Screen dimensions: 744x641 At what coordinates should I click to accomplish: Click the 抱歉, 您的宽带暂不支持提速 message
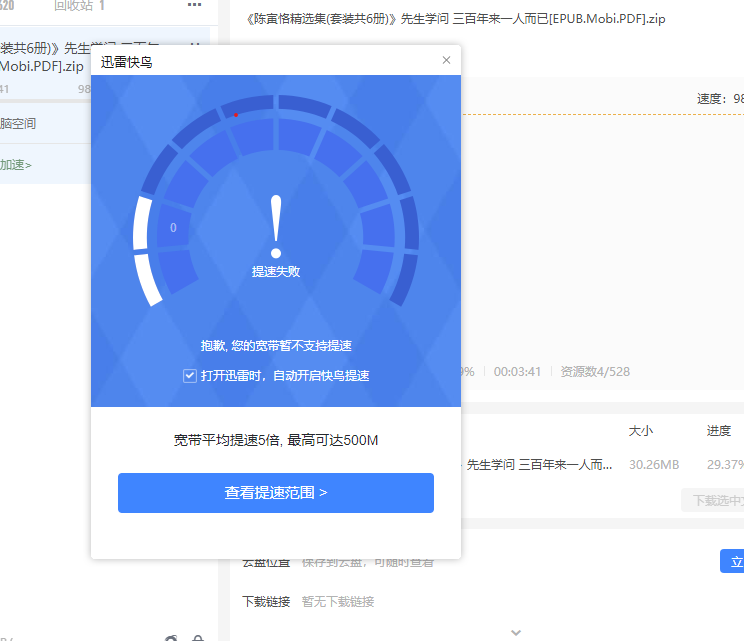pyautogui.click(x=276, y=346)
